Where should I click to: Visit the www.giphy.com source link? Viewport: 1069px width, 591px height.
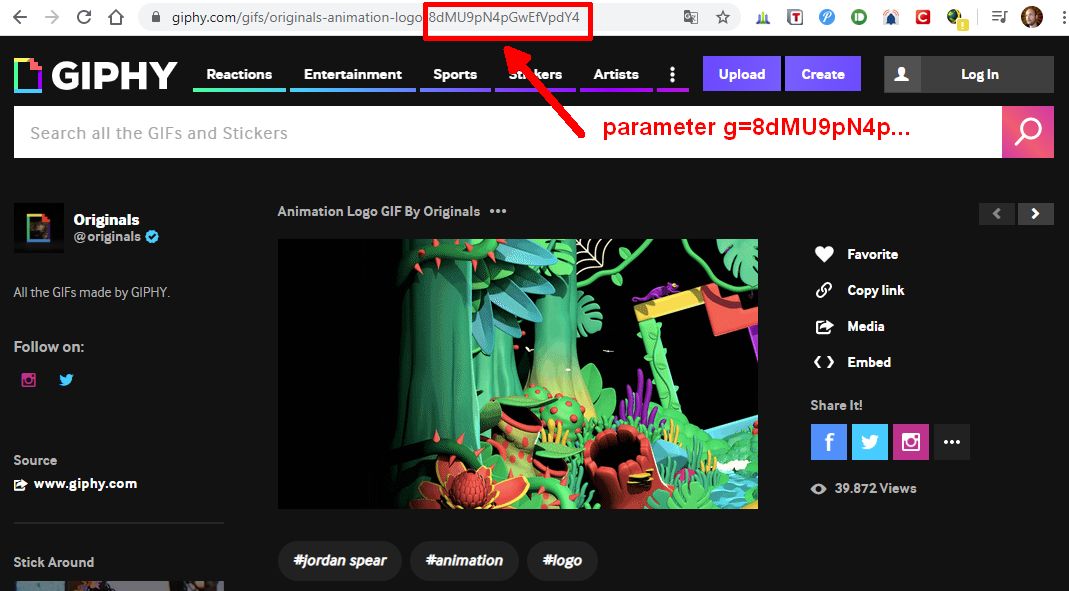pos(85,484)
